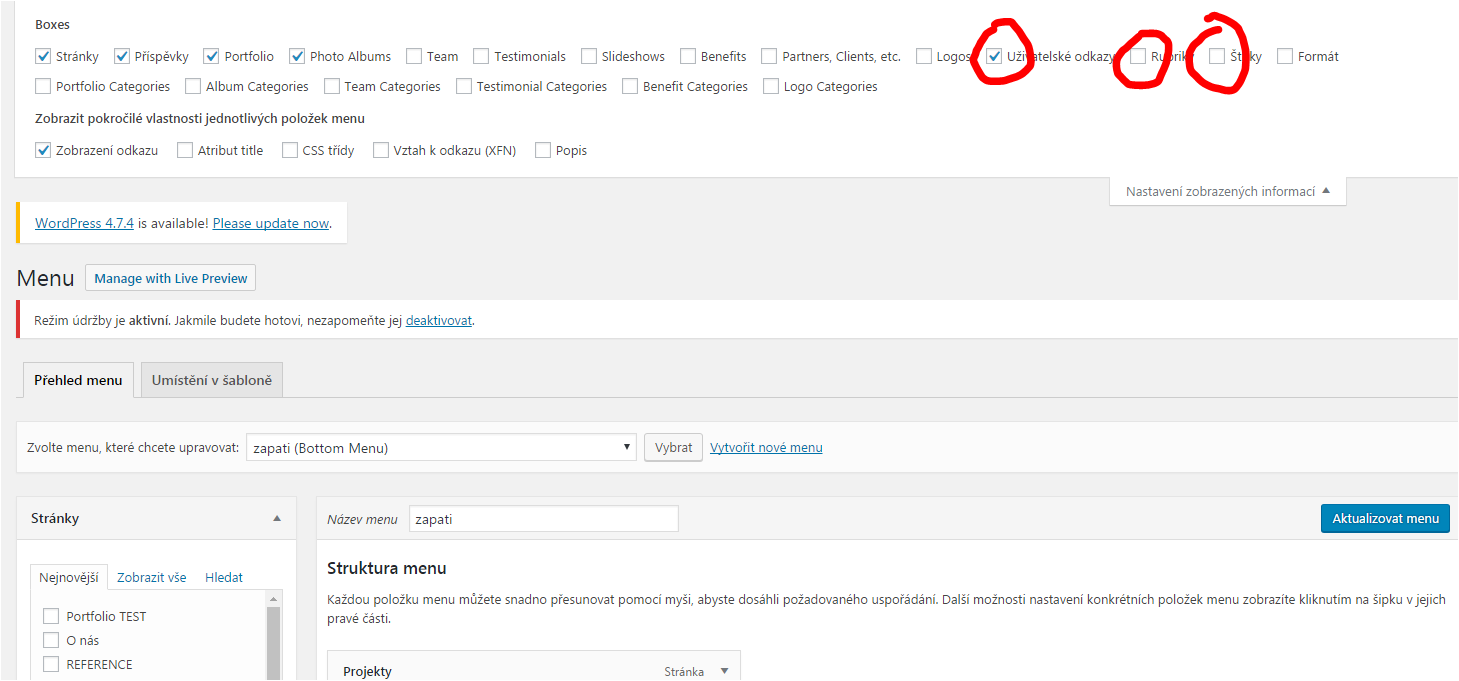
Task: Enable the Logo Categories checkbox
Action: tap(771, 87)
